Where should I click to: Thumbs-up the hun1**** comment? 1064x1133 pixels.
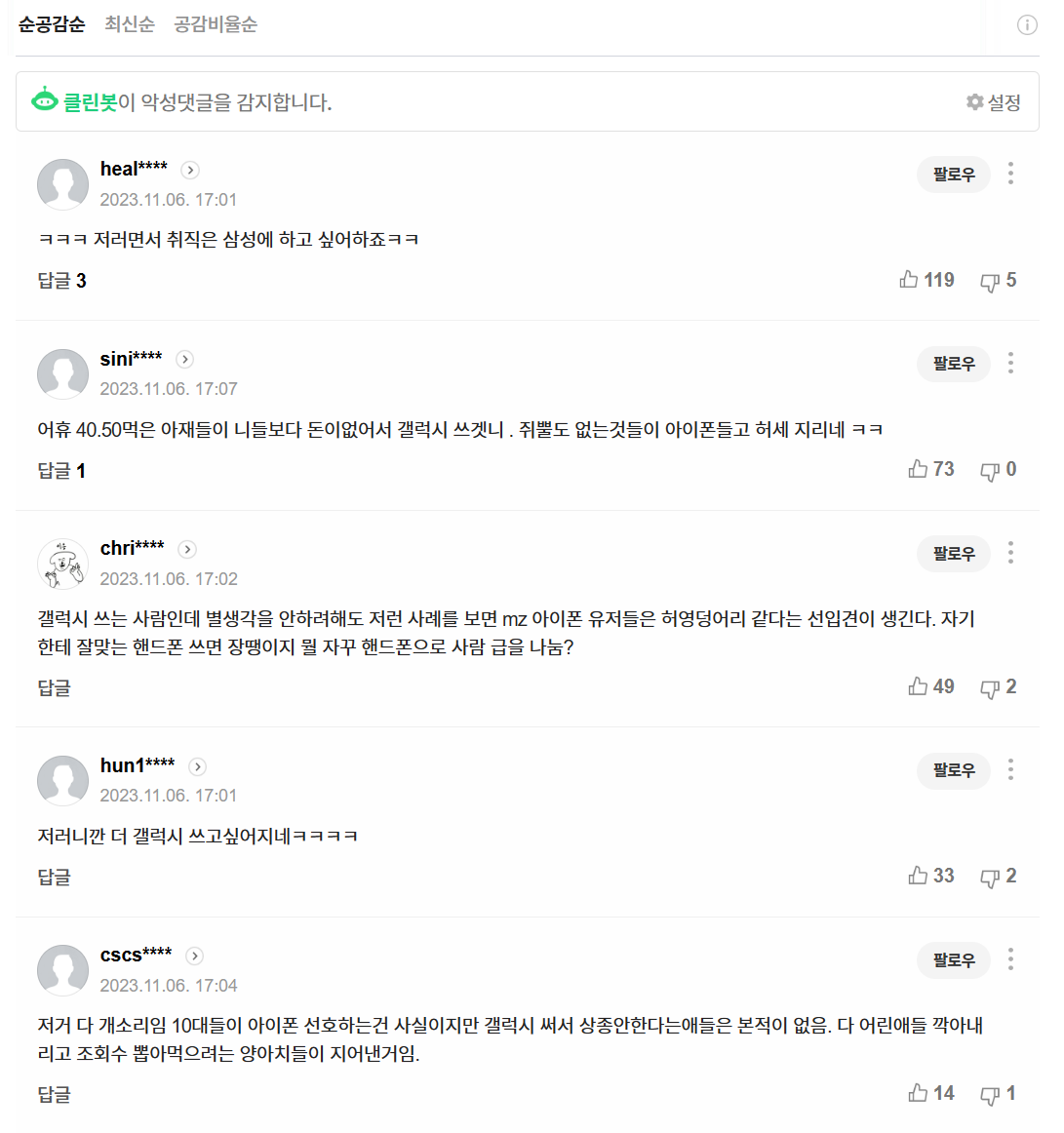pyautogui.click(x=918, y=876)
